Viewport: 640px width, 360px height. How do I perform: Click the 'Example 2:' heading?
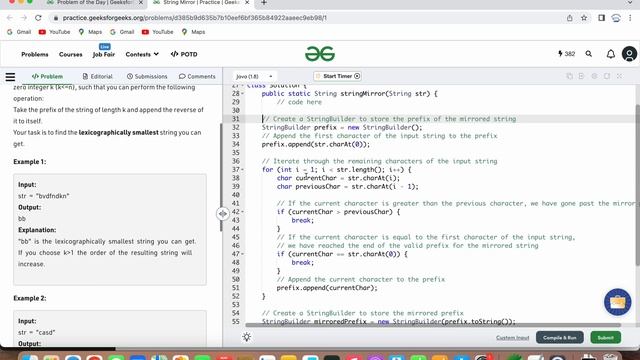(x=30, y=298)
